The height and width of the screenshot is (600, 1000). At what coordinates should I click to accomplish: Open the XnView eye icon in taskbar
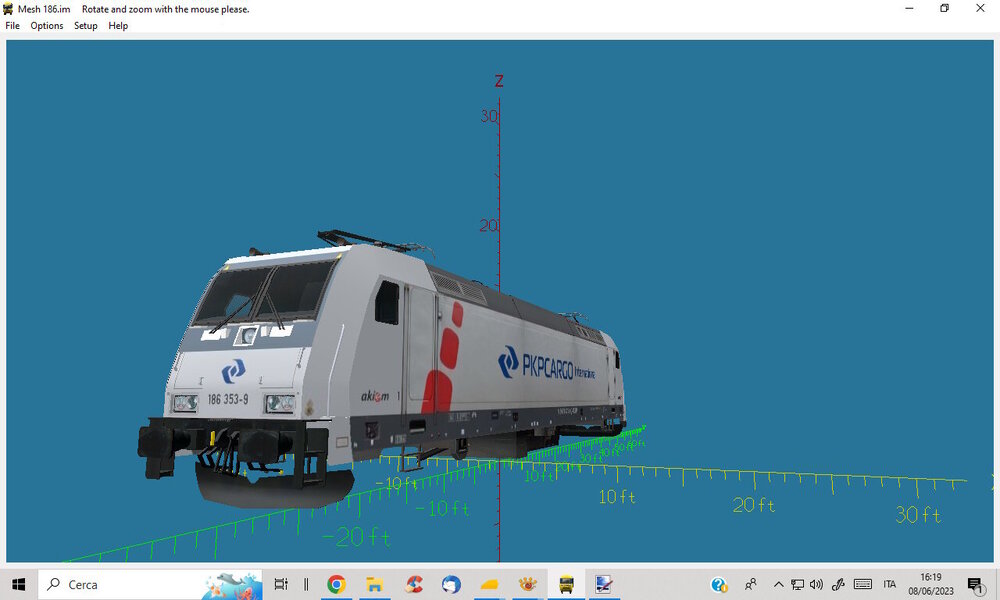pos(527,584)
